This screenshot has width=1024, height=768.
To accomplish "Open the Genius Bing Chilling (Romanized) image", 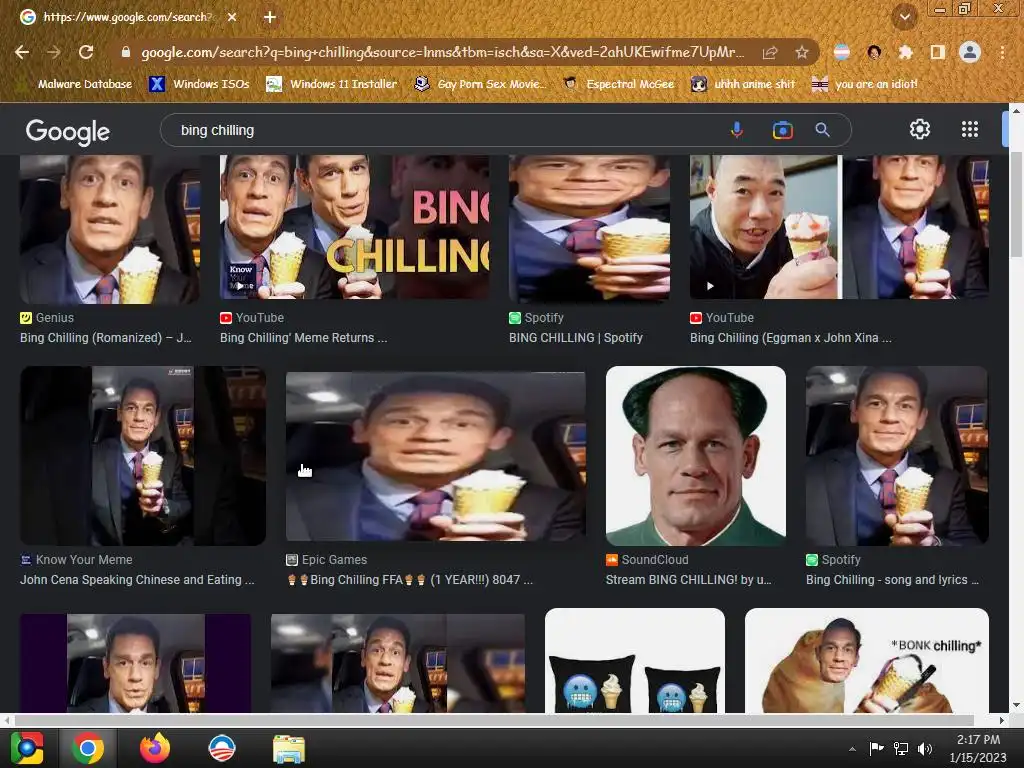I will point(110,229).
